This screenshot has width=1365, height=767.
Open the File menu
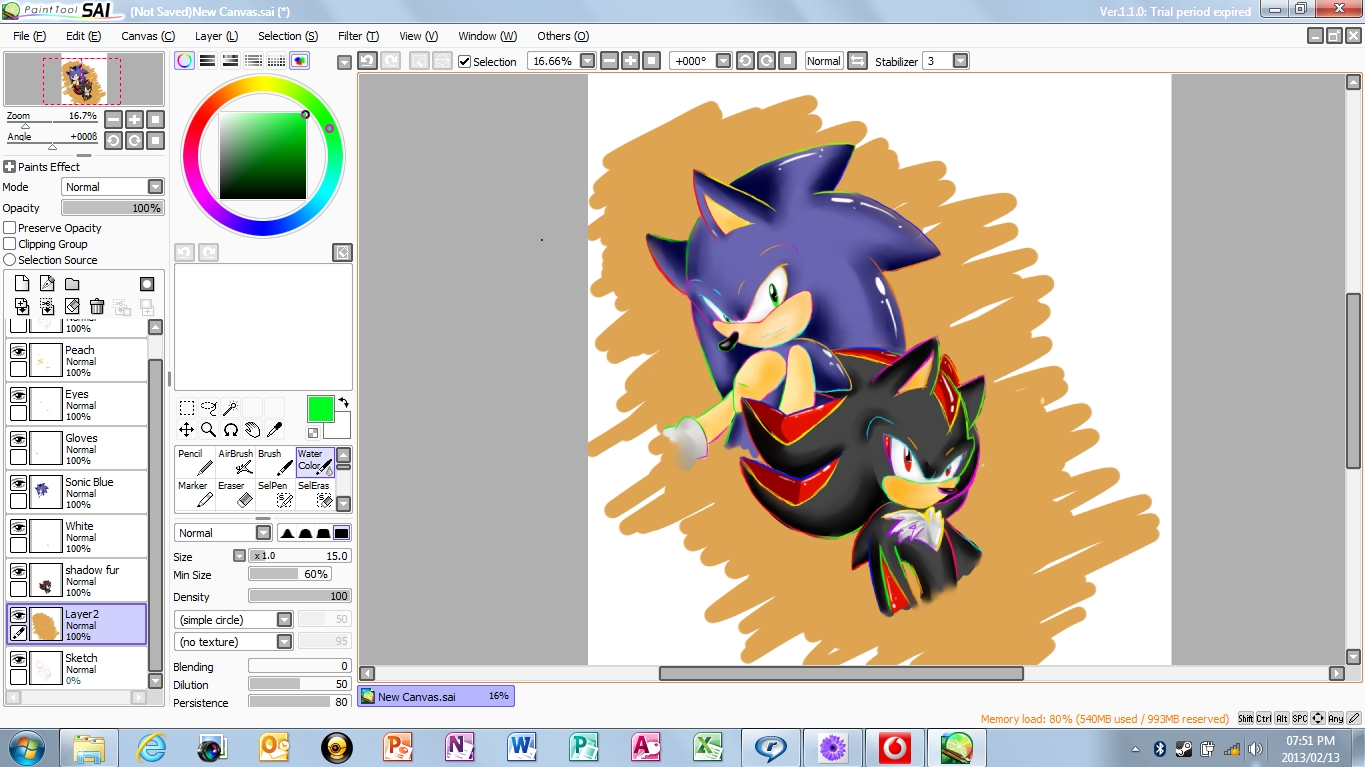[x=30, y=36]
